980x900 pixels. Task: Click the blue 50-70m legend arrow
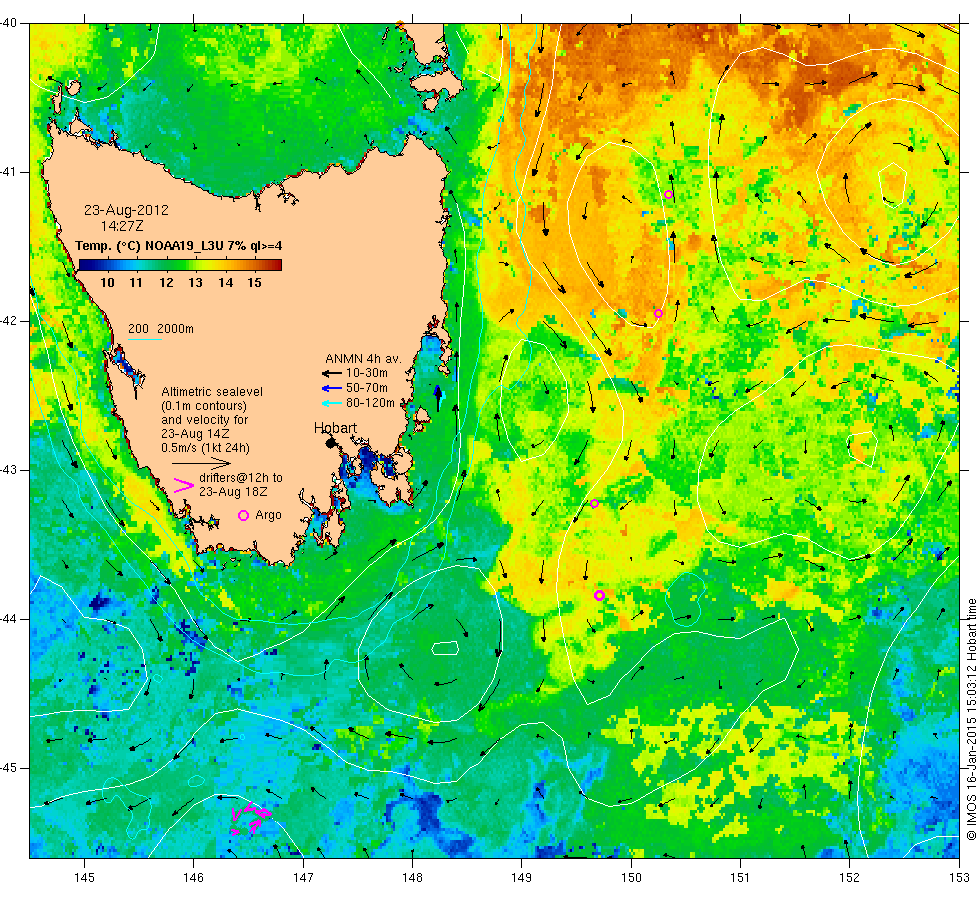(x=331, y=388)
